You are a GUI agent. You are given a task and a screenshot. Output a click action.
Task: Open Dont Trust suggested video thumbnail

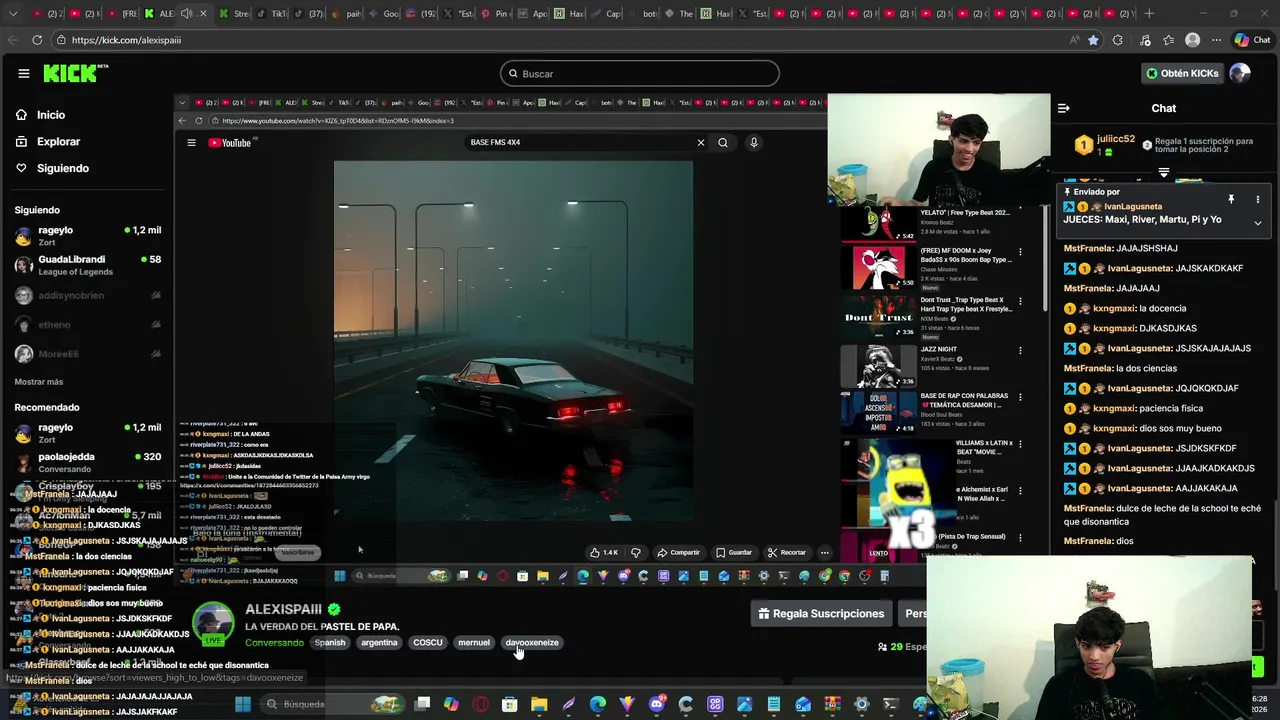tap(878, 318)
